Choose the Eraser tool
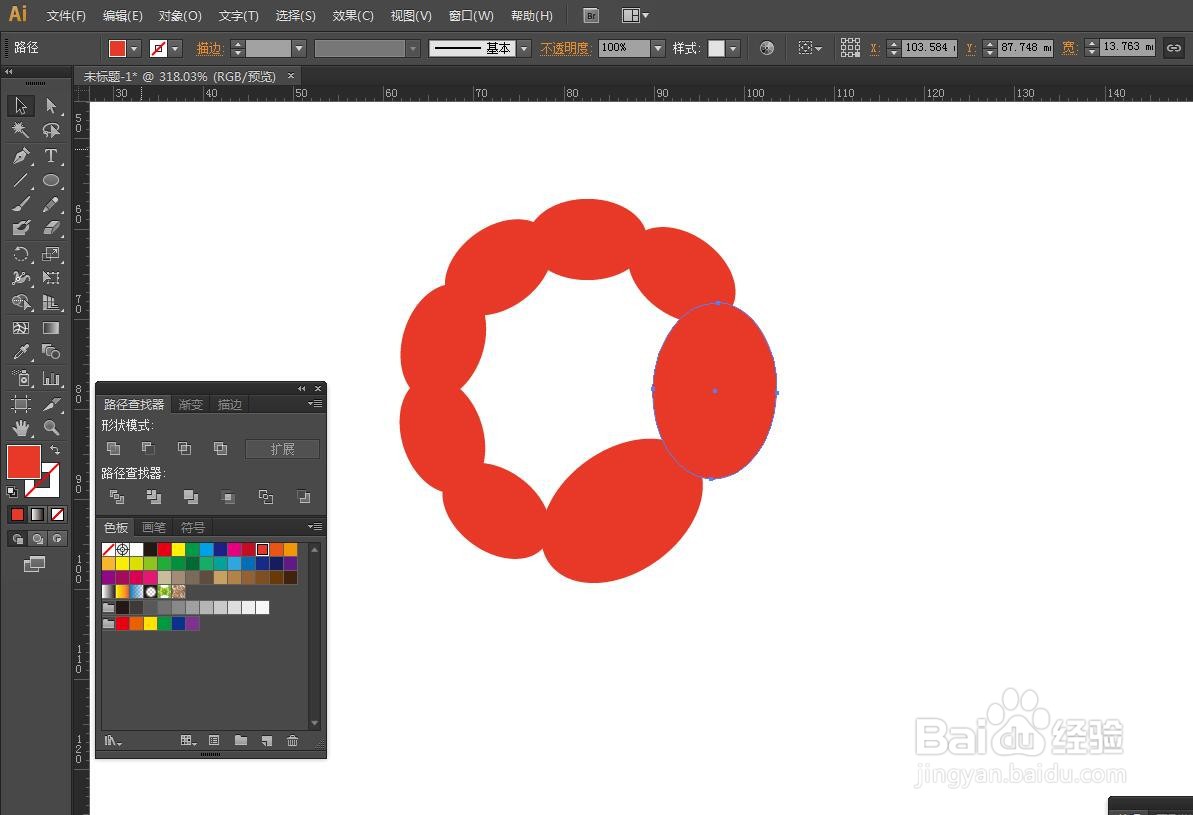Screen dimensions: 1193x815 [51, 228]
